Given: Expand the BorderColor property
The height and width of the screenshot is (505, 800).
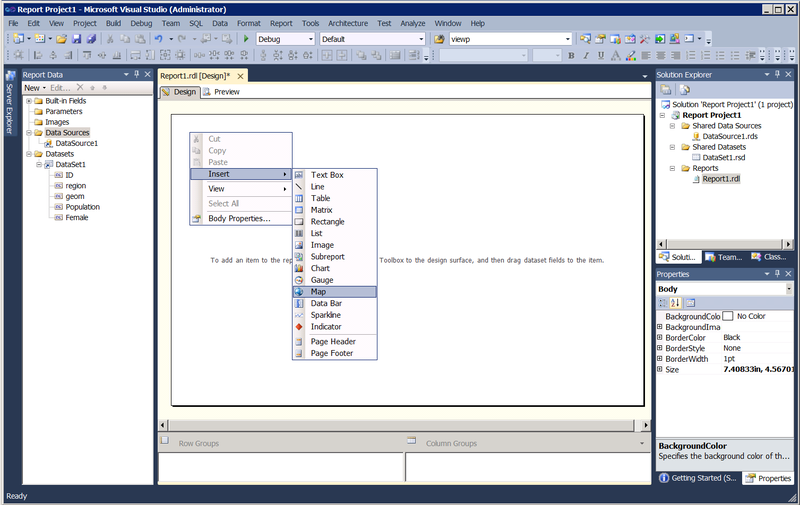Looking at the screenshot, I should coord(660,338).
